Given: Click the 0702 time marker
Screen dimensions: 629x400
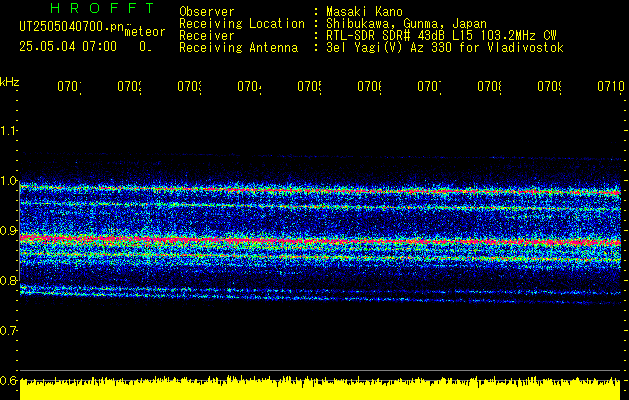Looking at the screenshot, I should click(129, 86).
